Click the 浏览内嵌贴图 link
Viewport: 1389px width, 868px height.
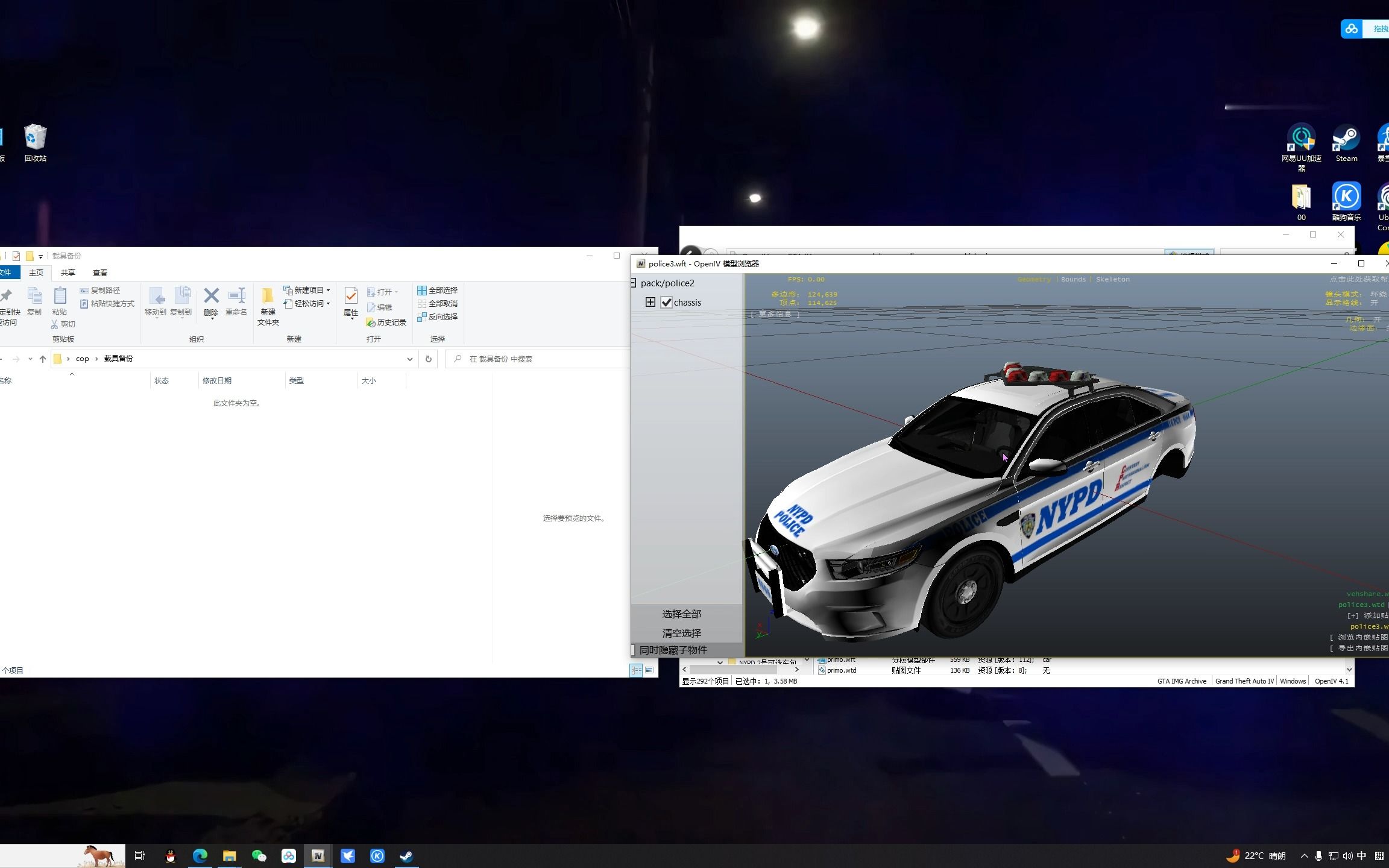pyautogui.click(x=1359, y=637)
